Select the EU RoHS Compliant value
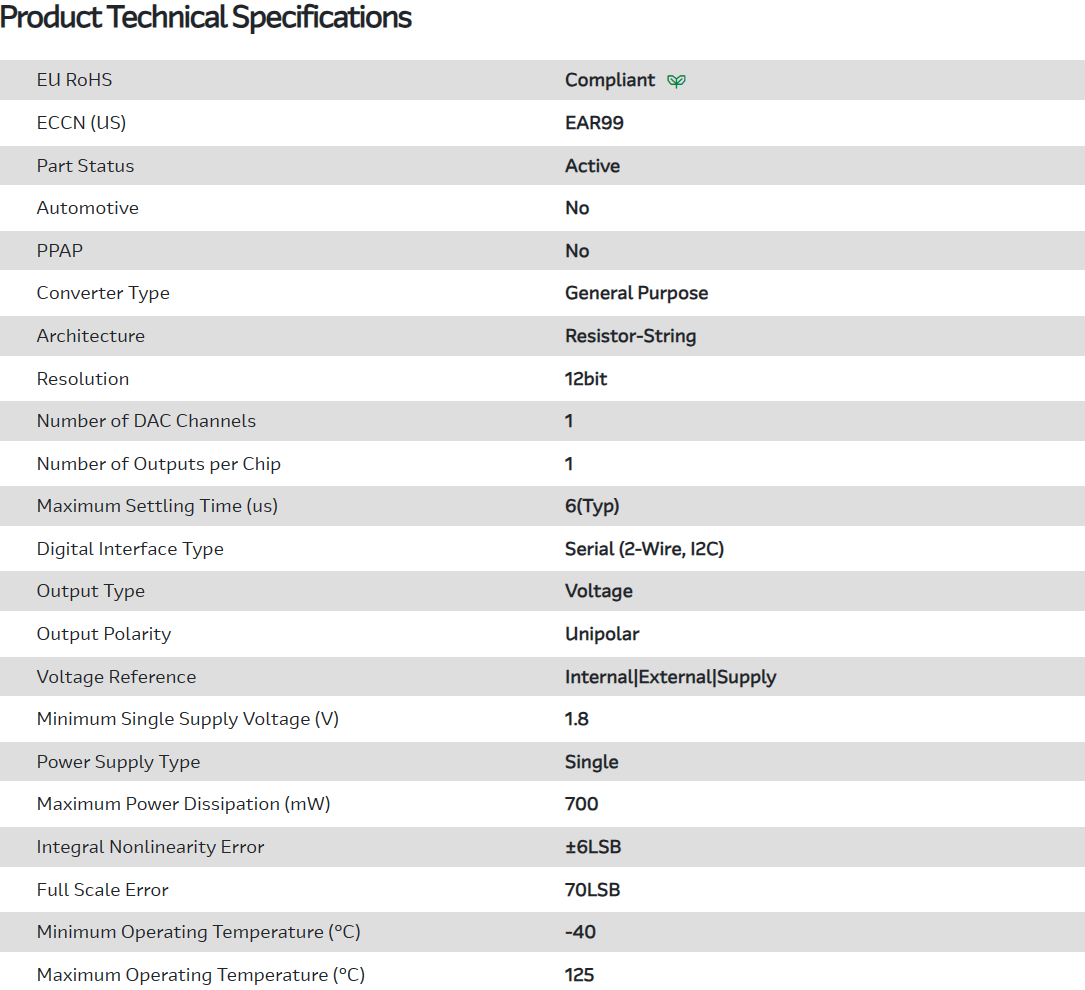The height and width of the screenshot is (990, 1085). pos(610,80)
